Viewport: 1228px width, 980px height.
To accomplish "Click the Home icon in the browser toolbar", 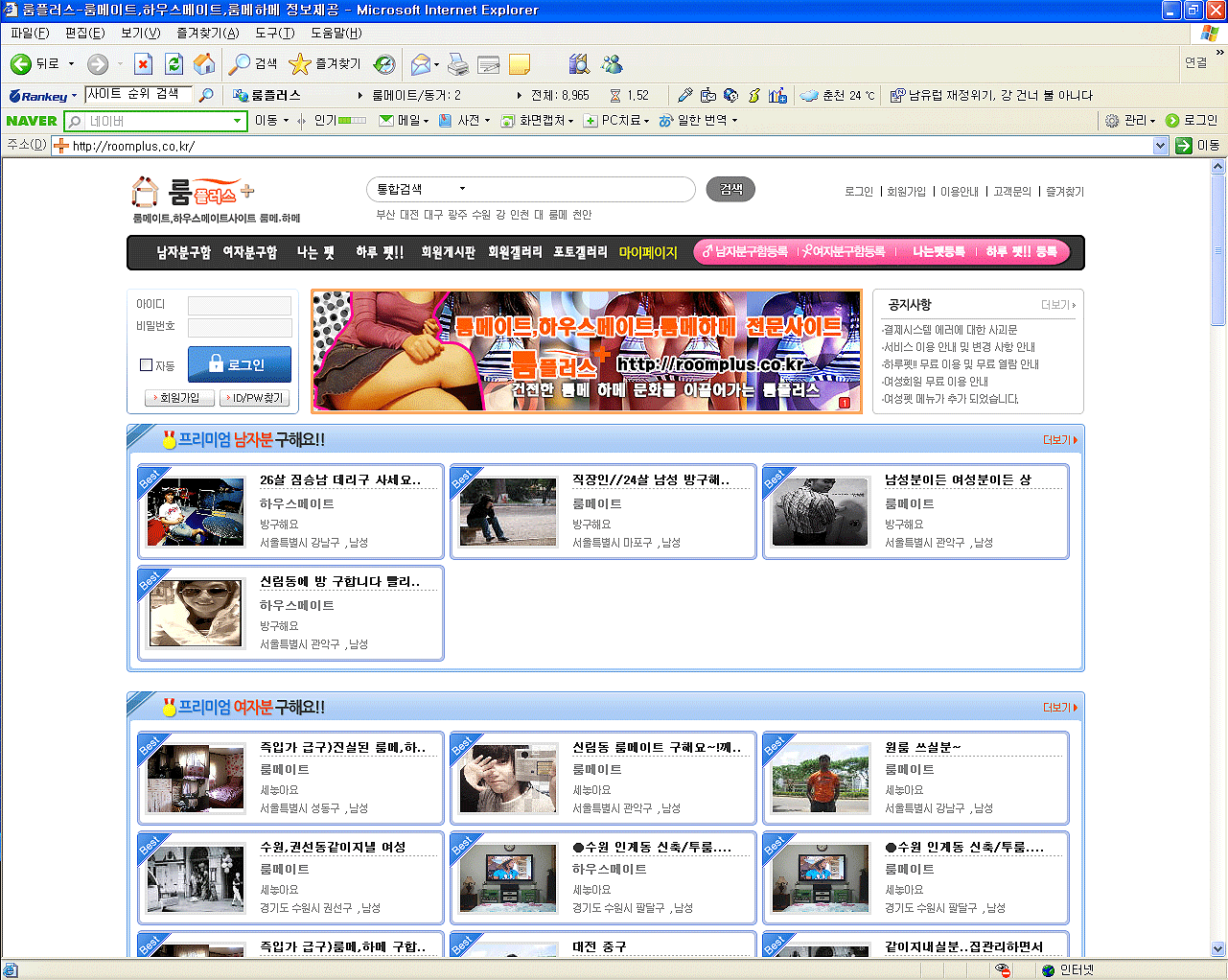I will [x=204, y=64].
